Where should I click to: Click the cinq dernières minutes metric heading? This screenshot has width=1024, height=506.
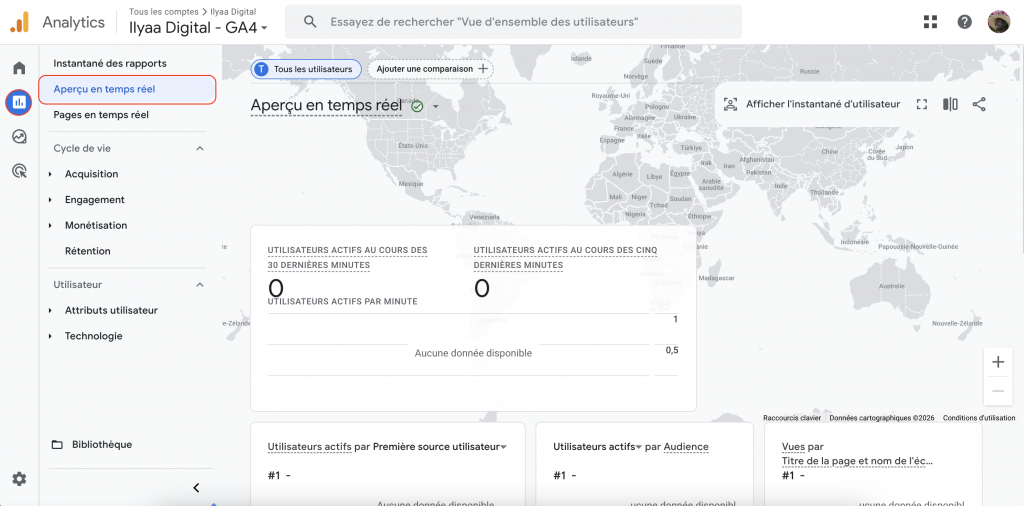point(566,258)
